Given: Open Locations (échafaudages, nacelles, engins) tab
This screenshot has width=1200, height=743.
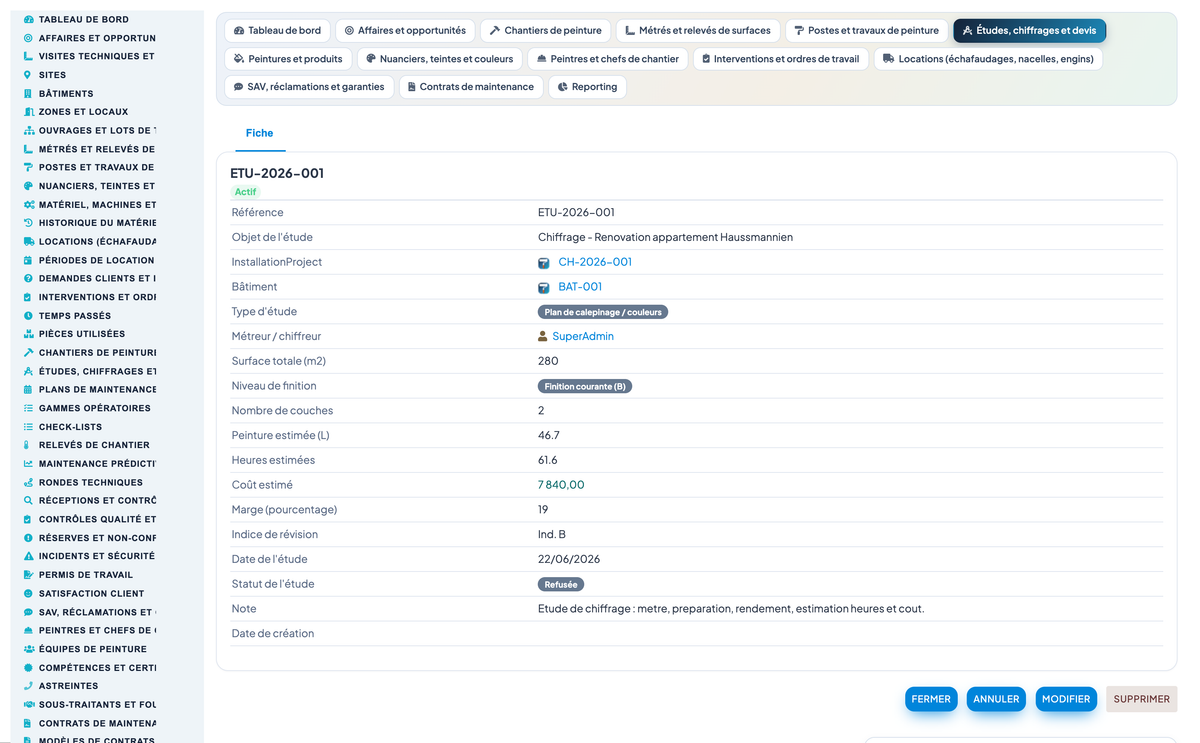Looking at the screenshot, I should (x=988, y=59).
